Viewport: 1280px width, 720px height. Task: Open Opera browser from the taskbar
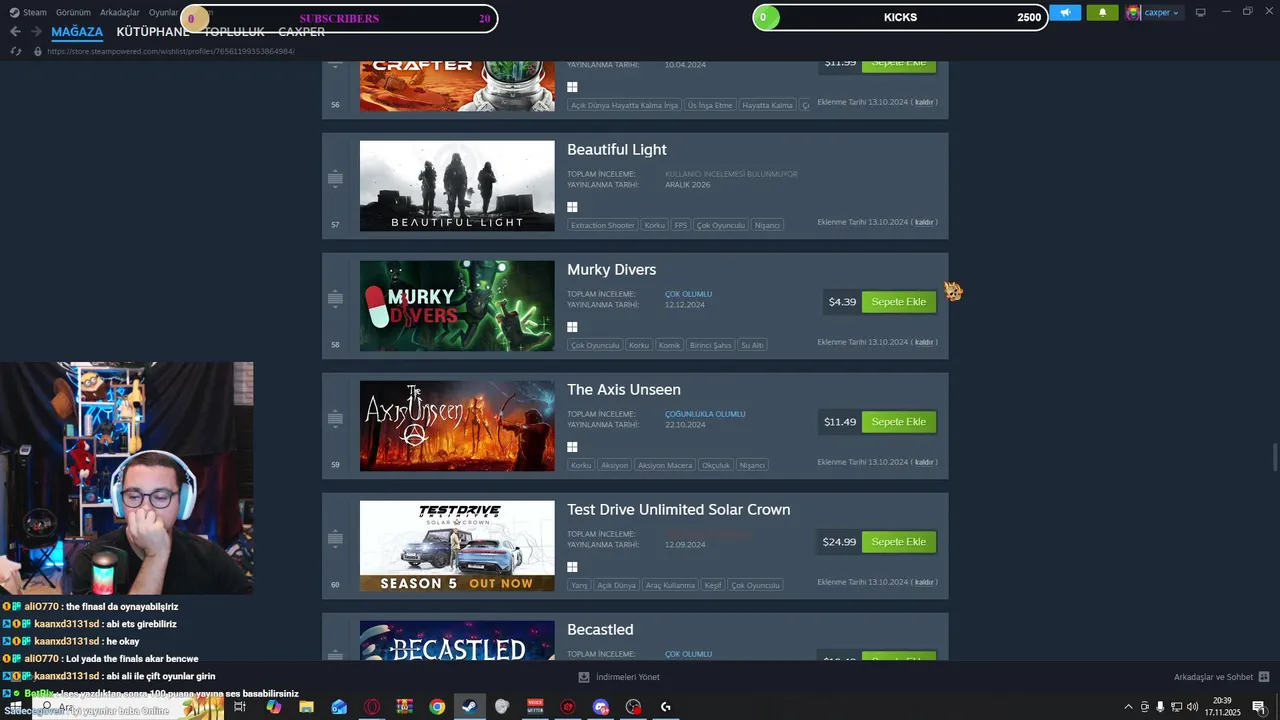coord(372,707)
